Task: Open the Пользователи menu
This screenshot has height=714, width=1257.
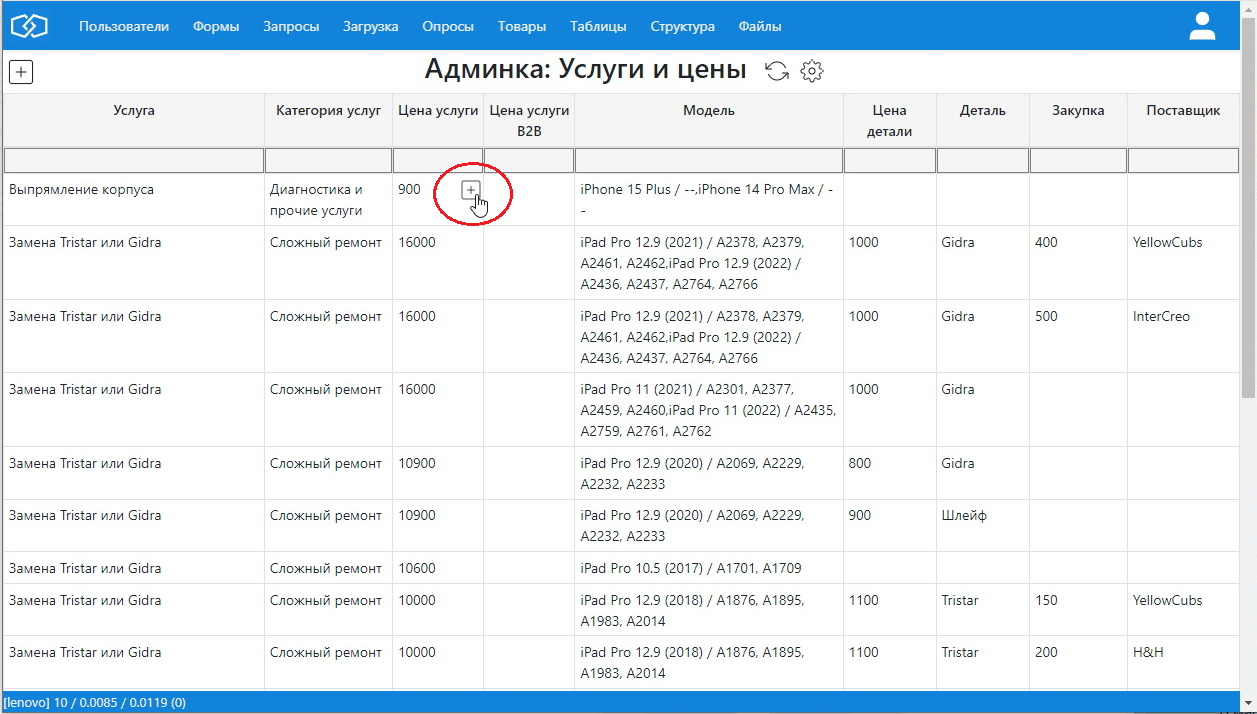Action: pyautogui.click(x=124, y=27)
